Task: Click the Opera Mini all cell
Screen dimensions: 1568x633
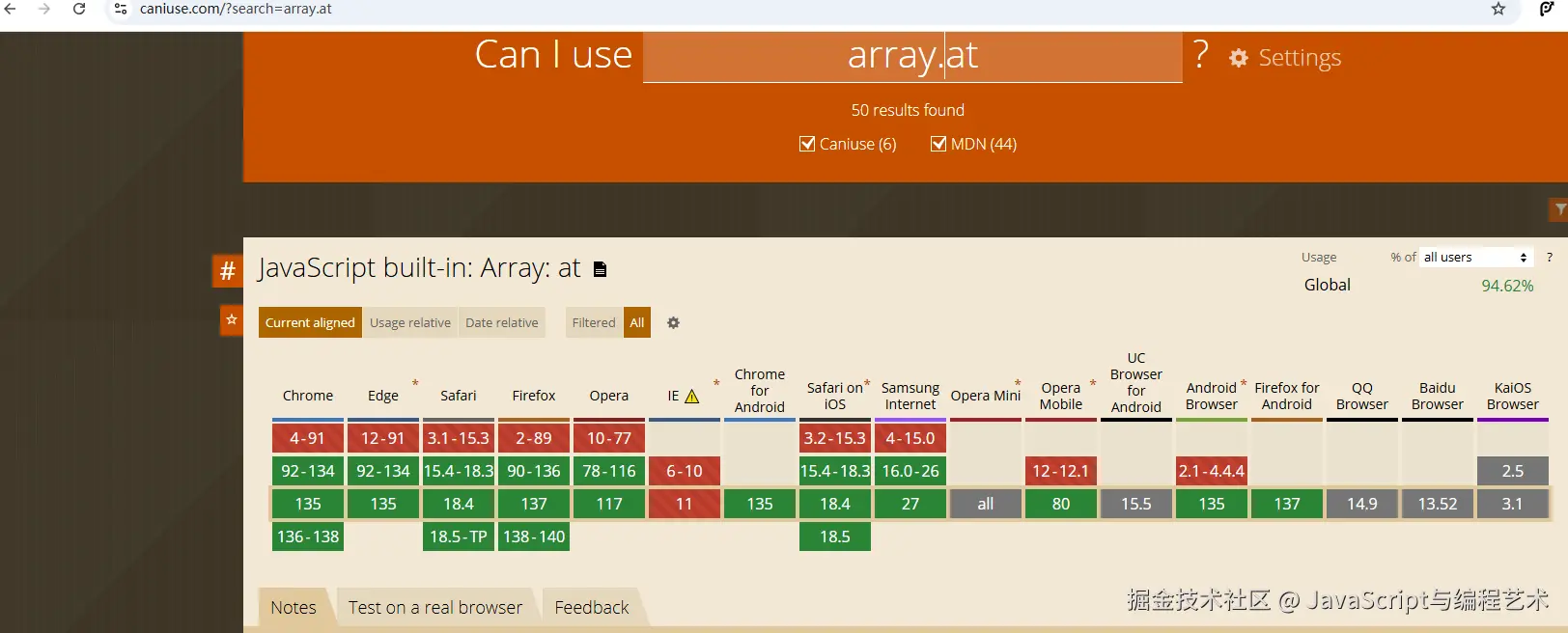Action: click(x=986, y=504)
